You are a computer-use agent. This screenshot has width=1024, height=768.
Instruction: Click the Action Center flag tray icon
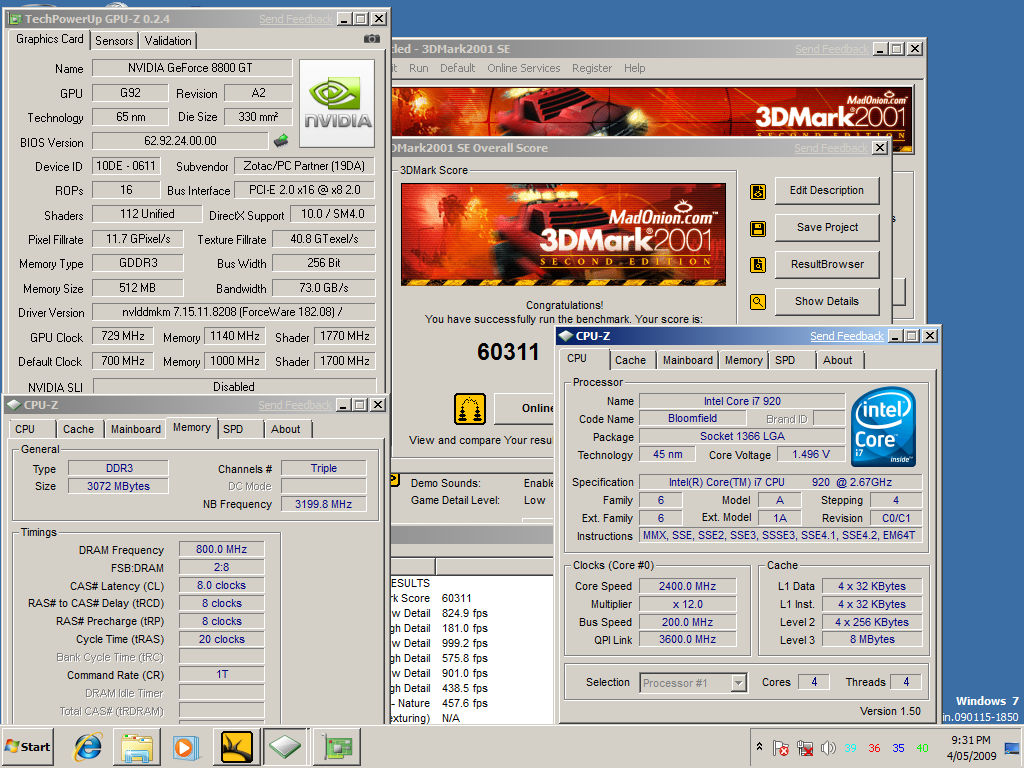(x=780, y=748)
